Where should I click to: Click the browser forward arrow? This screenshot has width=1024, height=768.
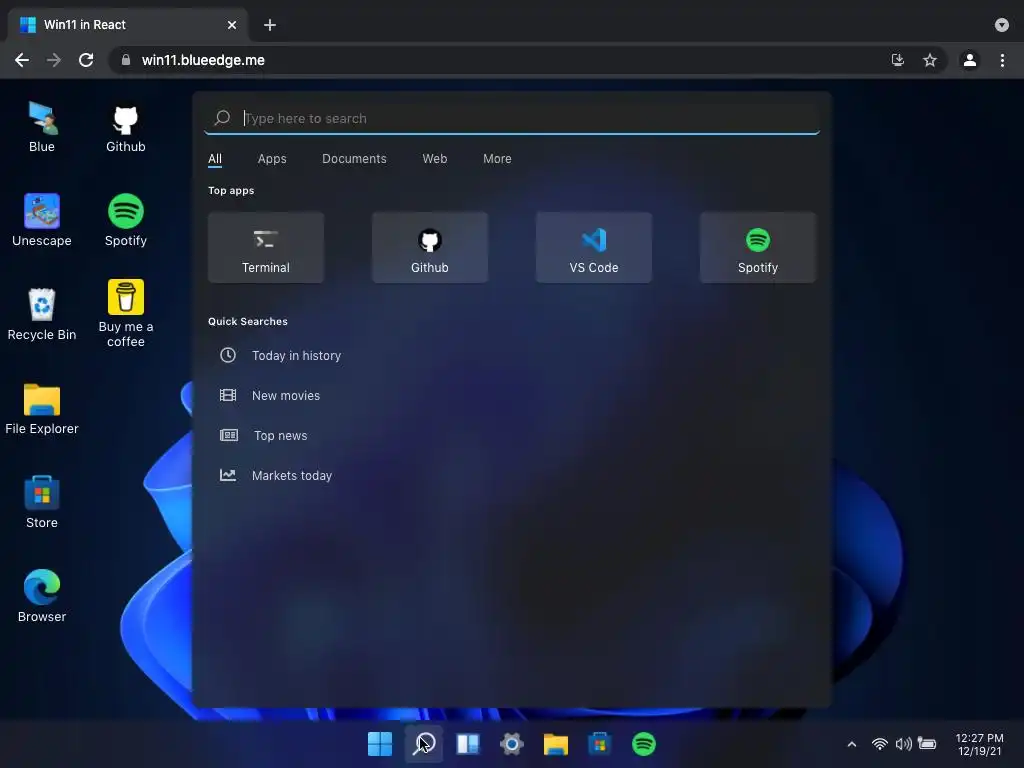point(54,60)
